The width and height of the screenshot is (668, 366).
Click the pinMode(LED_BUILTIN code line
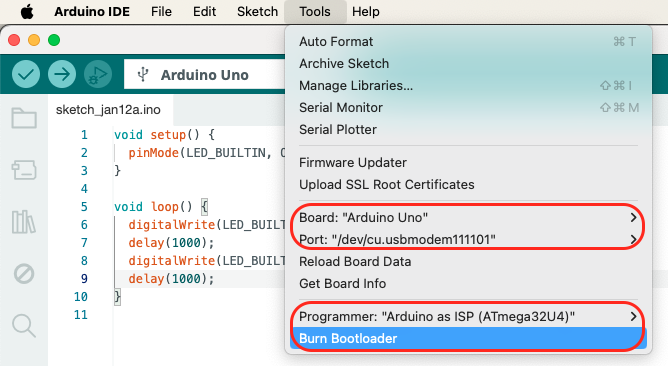207,153
